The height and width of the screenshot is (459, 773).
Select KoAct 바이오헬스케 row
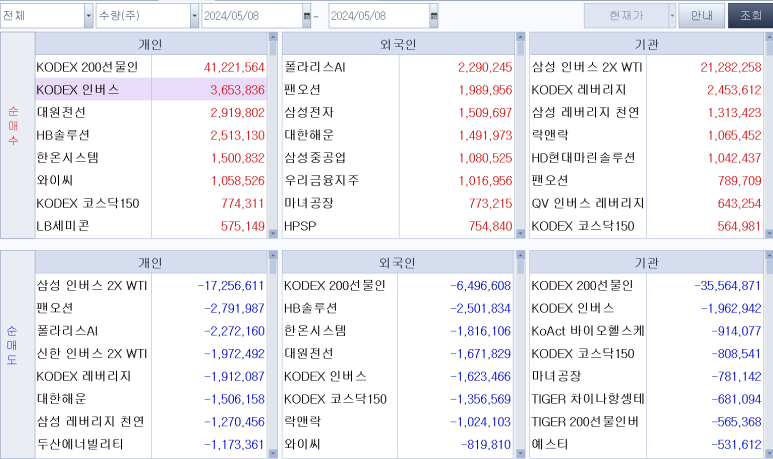point(647,331)
